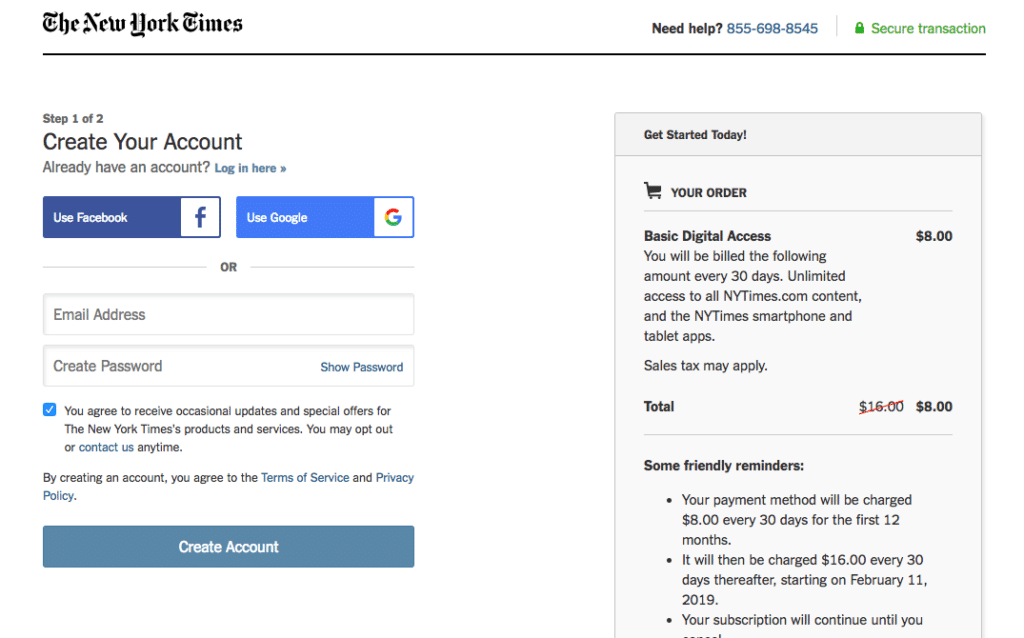The image size is (1024, 638).
Task: Uncheck the occasional updates checkbox
Action: [50, 410]
